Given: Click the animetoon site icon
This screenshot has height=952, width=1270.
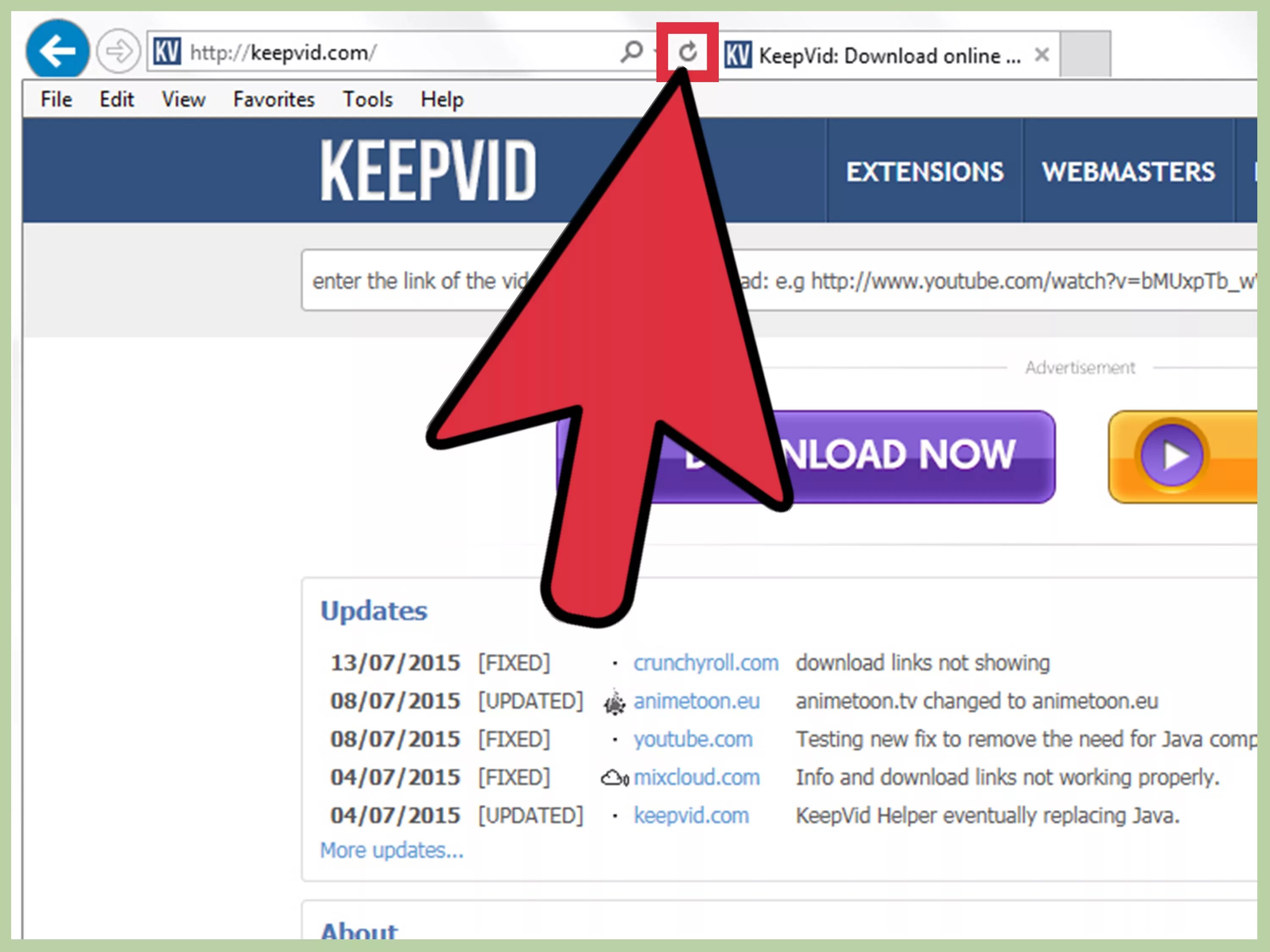Looking at the screenshot, I should pos(614,701).
